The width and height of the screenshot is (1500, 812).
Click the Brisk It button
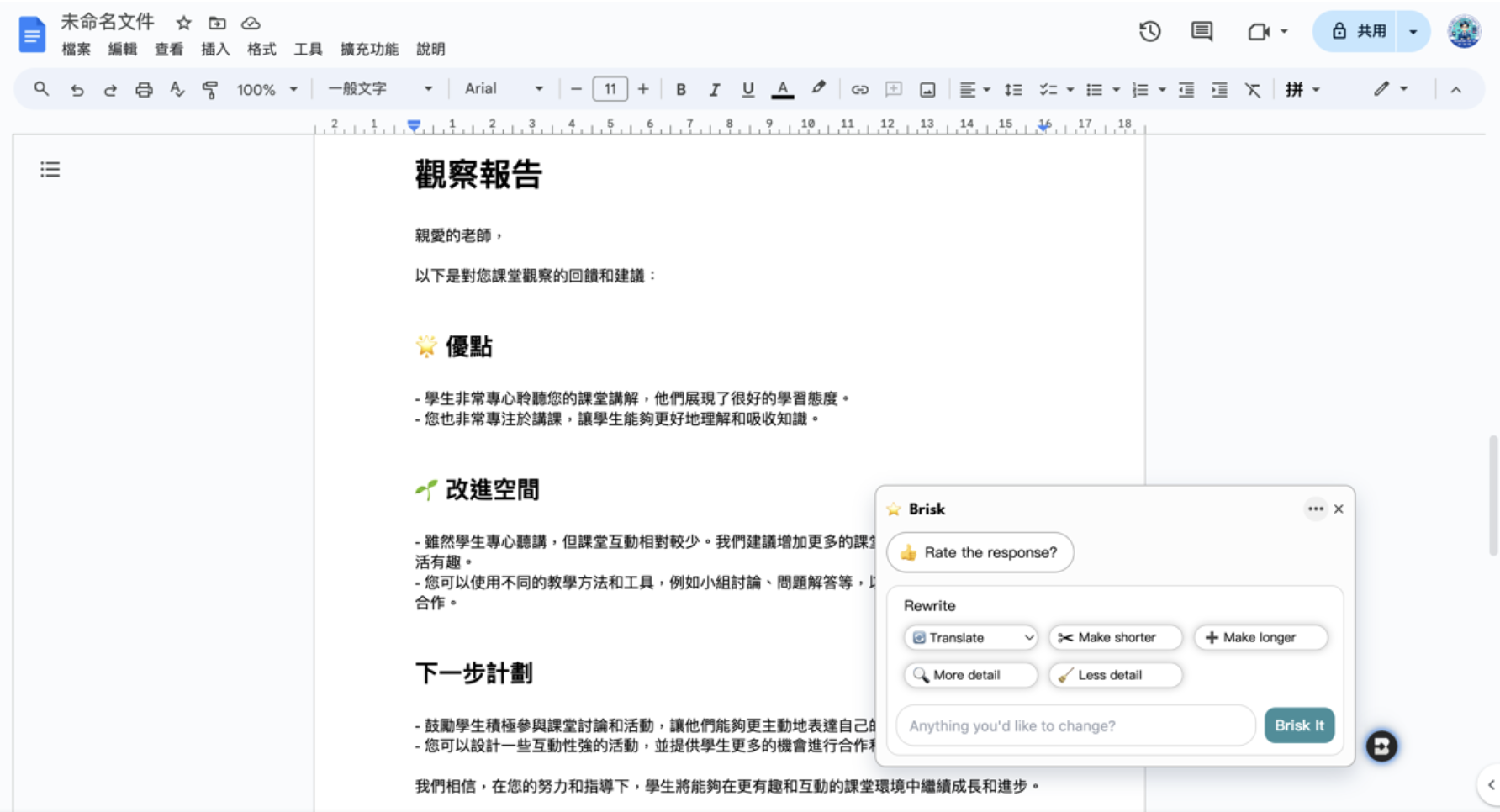[x=1299, y=725]
